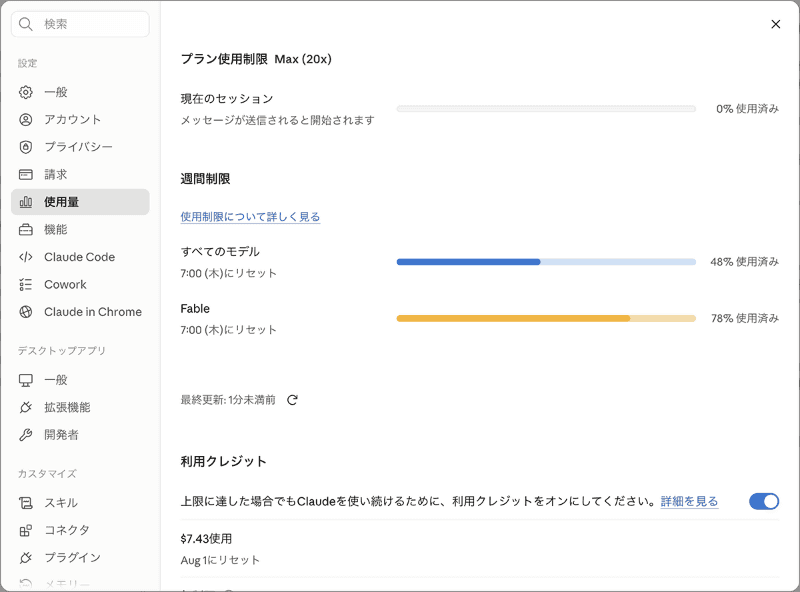Close the settings dialog with X
The image size is (800, 592).
tap(776, 24)
